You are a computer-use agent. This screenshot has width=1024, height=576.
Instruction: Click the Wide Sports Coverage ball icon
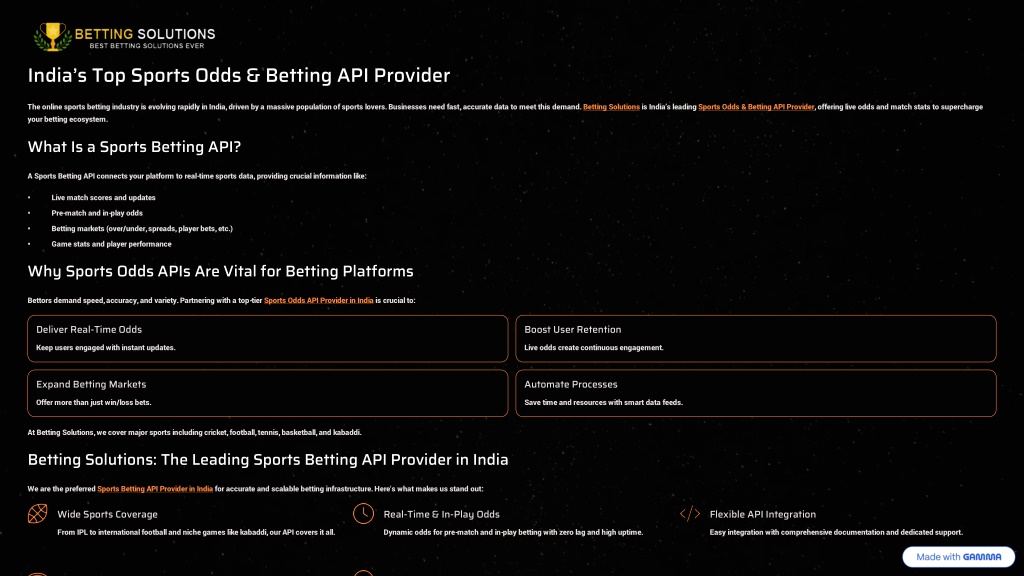[37, 514]
